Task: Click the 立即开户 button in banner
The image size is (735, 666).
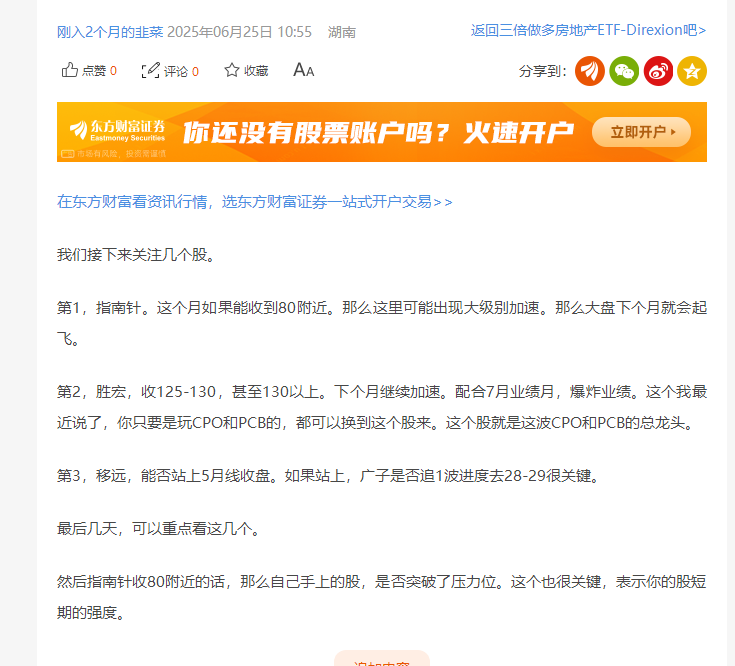Action: [x=641, y=132]
